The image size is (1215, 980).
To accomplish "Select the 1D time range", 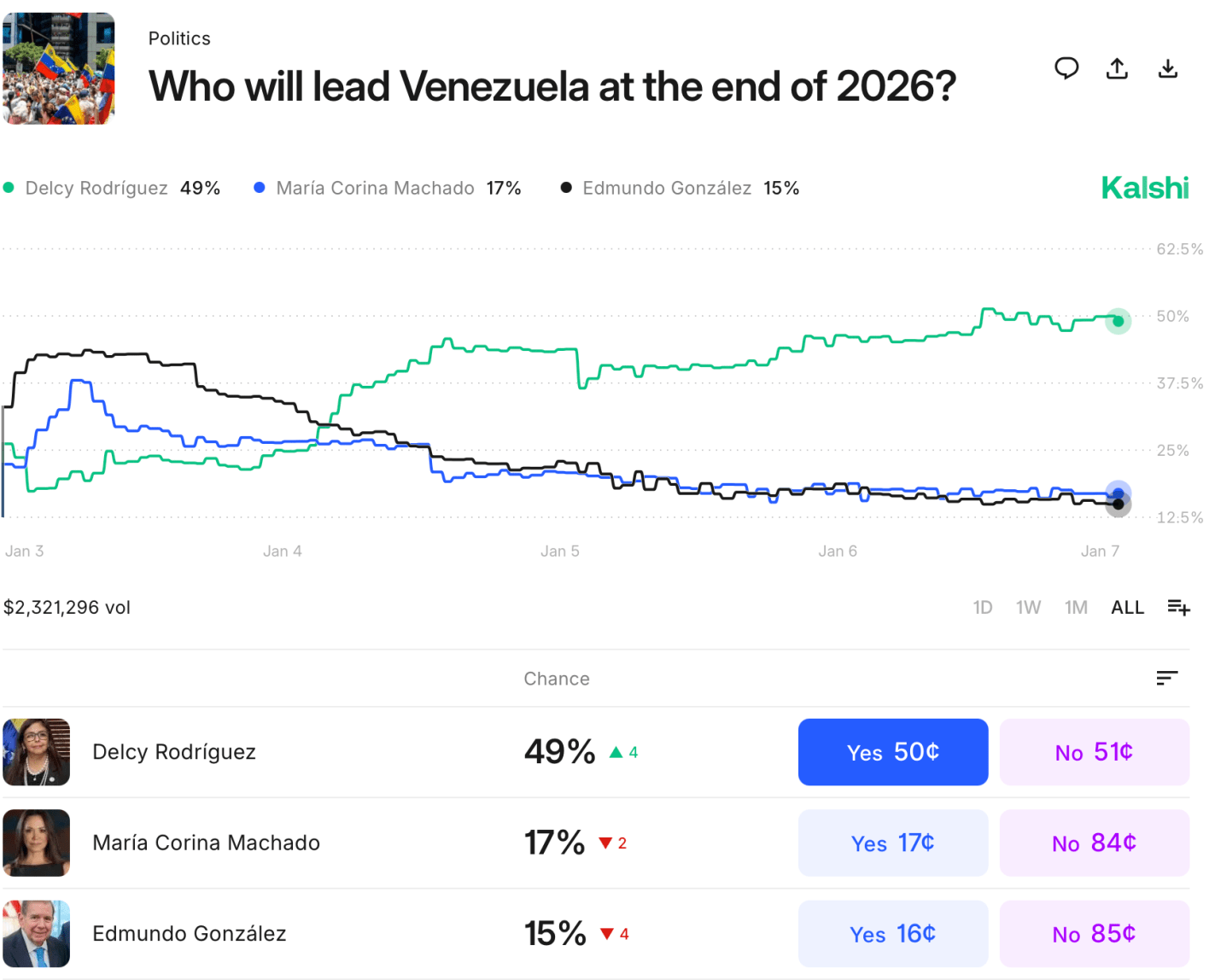I will coord(983,607).
